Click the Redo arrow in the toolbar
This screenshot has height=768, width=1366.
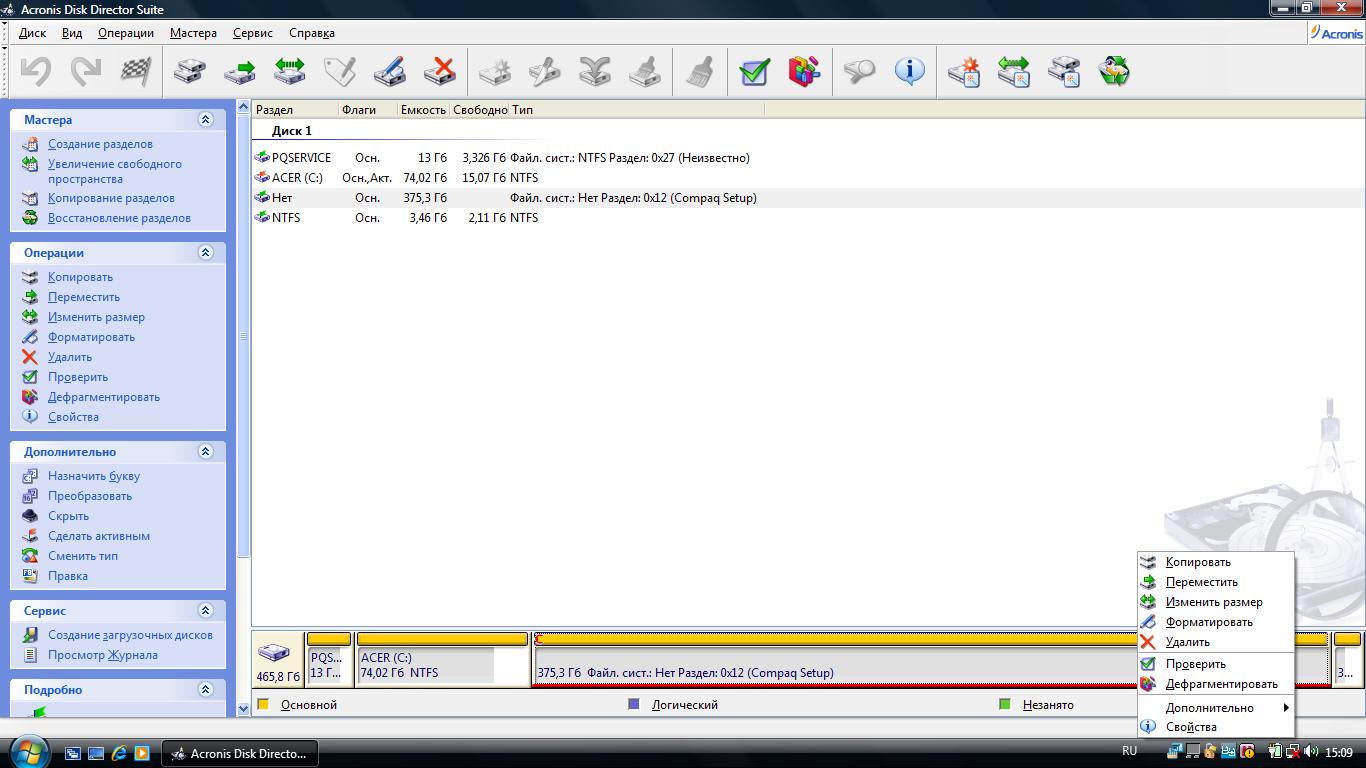pyautogui.click(x=86, y=71)
